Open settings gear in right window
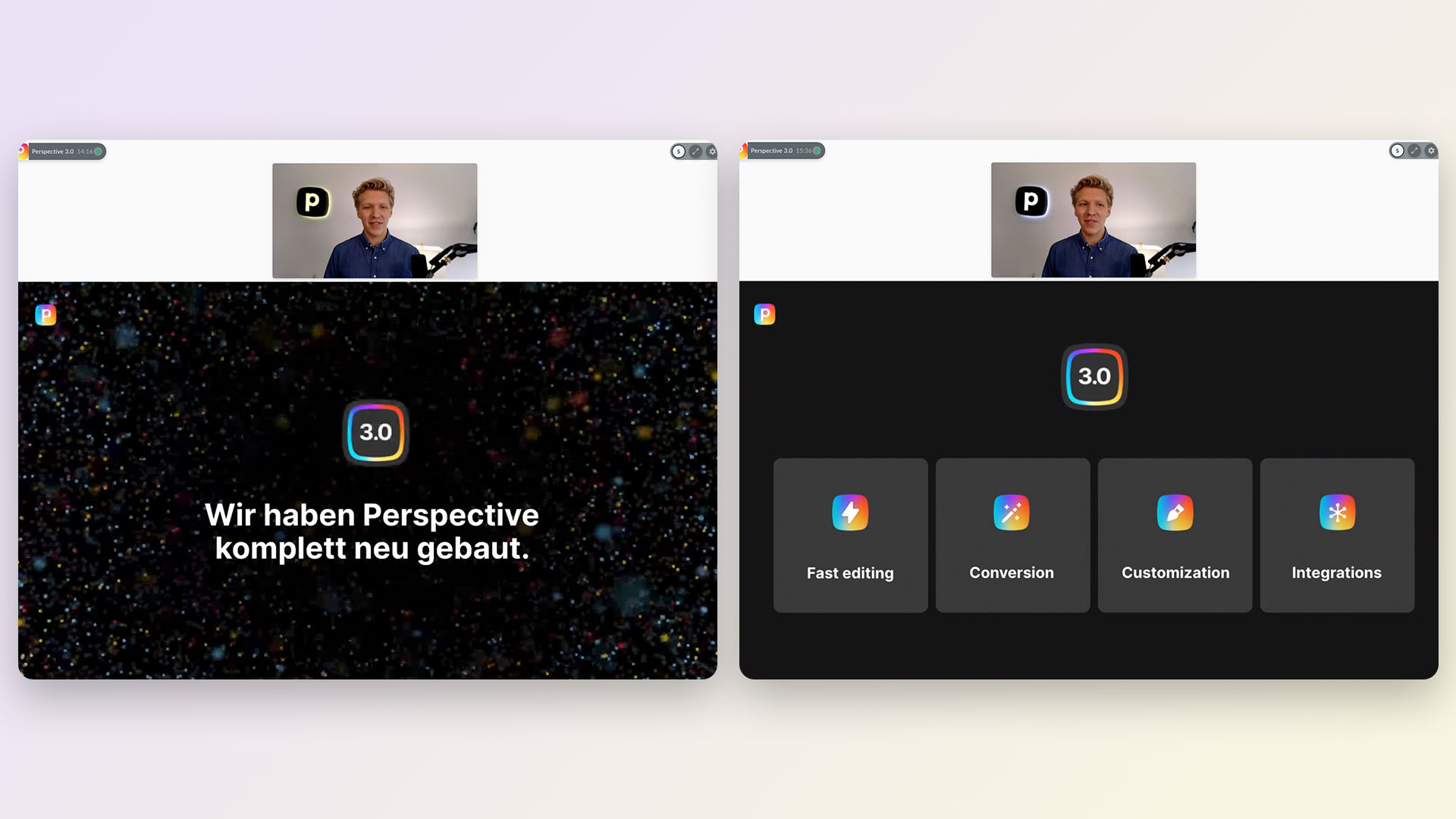The width and height of the screenshot is (1456, 819). pos(1431,151)
